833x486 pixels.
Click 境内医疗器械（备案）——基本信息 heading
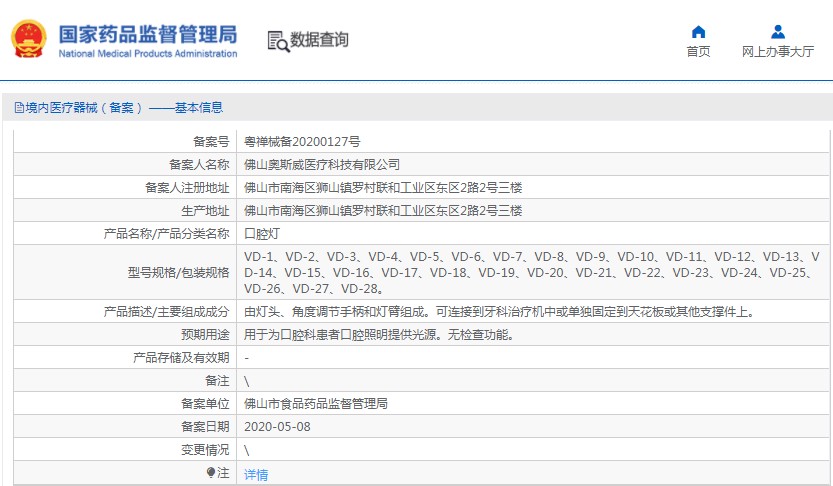point(124,108)
